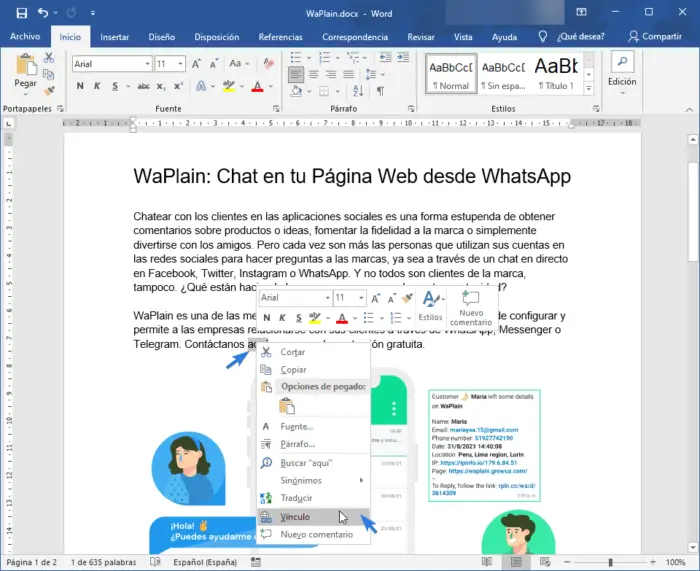Screen dimensions: 700x571
Task: Decrease indent in Párrafo group
Action: [385, 58]
